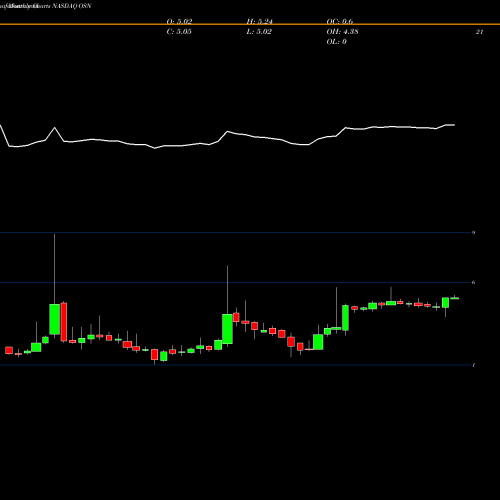Click the 'OH: 4.38' reading
Viewport: 500px width, 500px height.
tap(342, 32)
